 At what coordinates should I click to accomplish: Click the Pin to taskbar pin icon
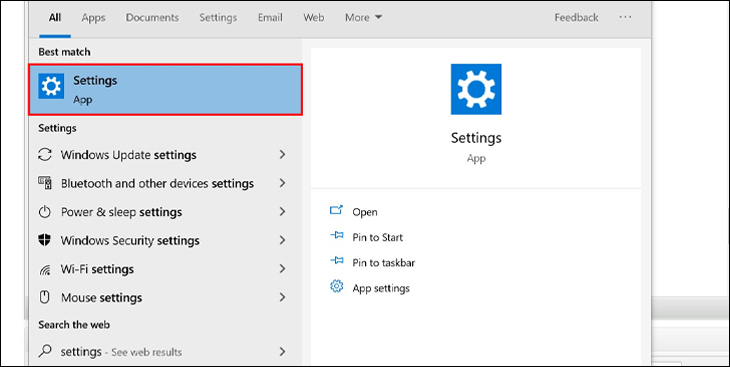pos(336,261)
